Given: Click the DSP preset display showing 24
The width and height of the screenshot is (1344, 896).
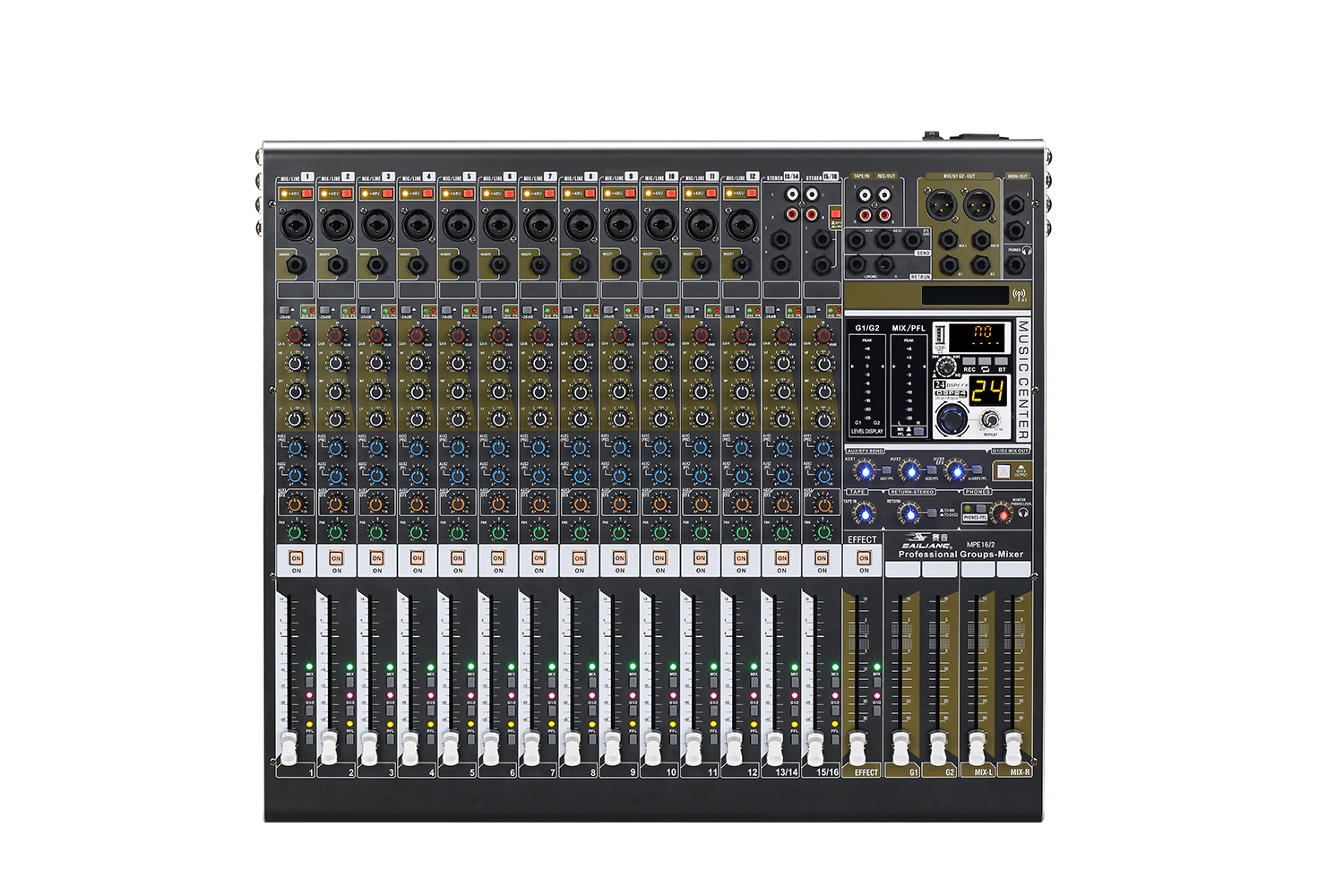Looking at the screenshot, I should pos(988,391).
